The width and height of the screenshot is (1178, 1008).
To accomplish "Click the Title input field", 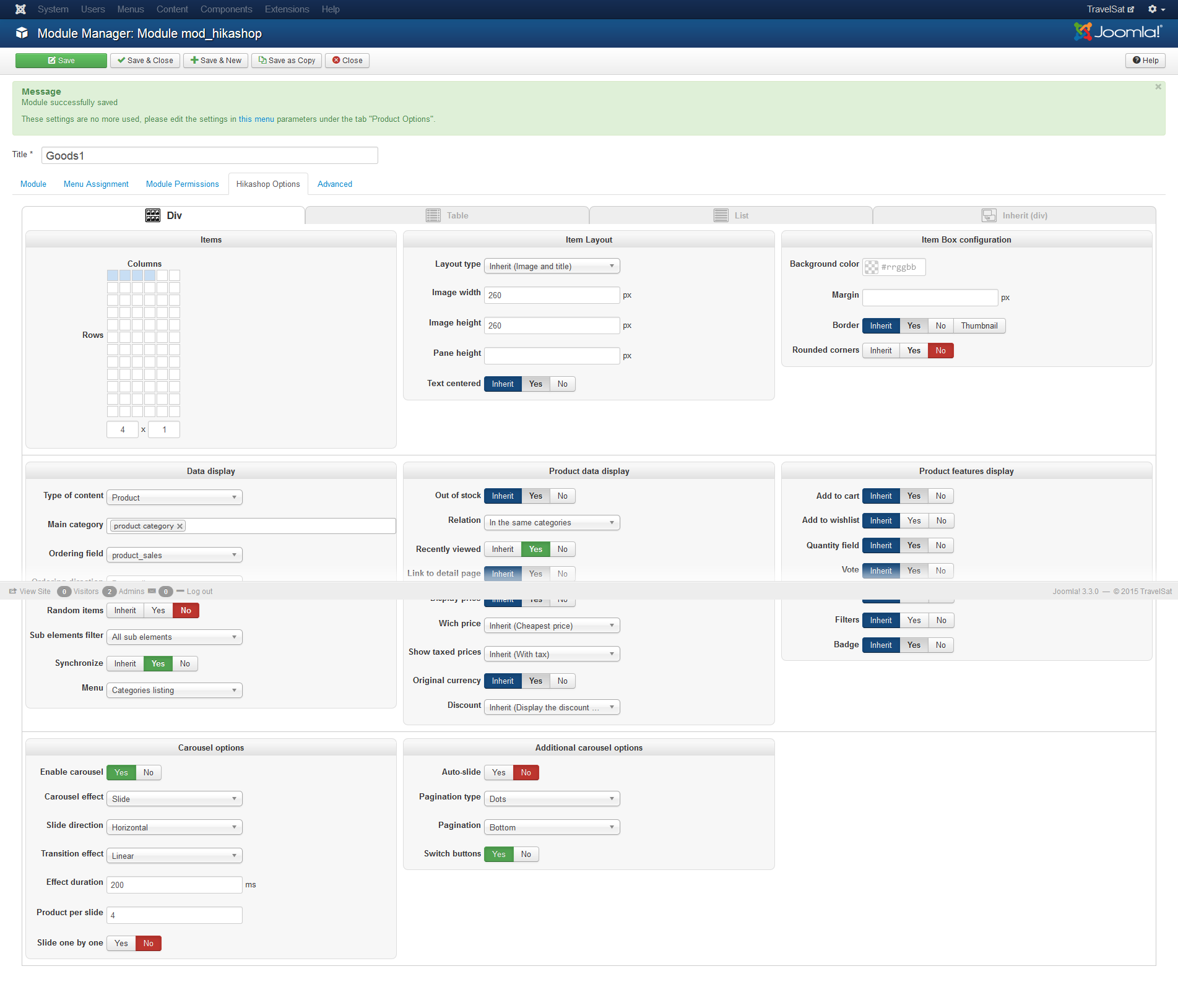I will pos(210,155).
